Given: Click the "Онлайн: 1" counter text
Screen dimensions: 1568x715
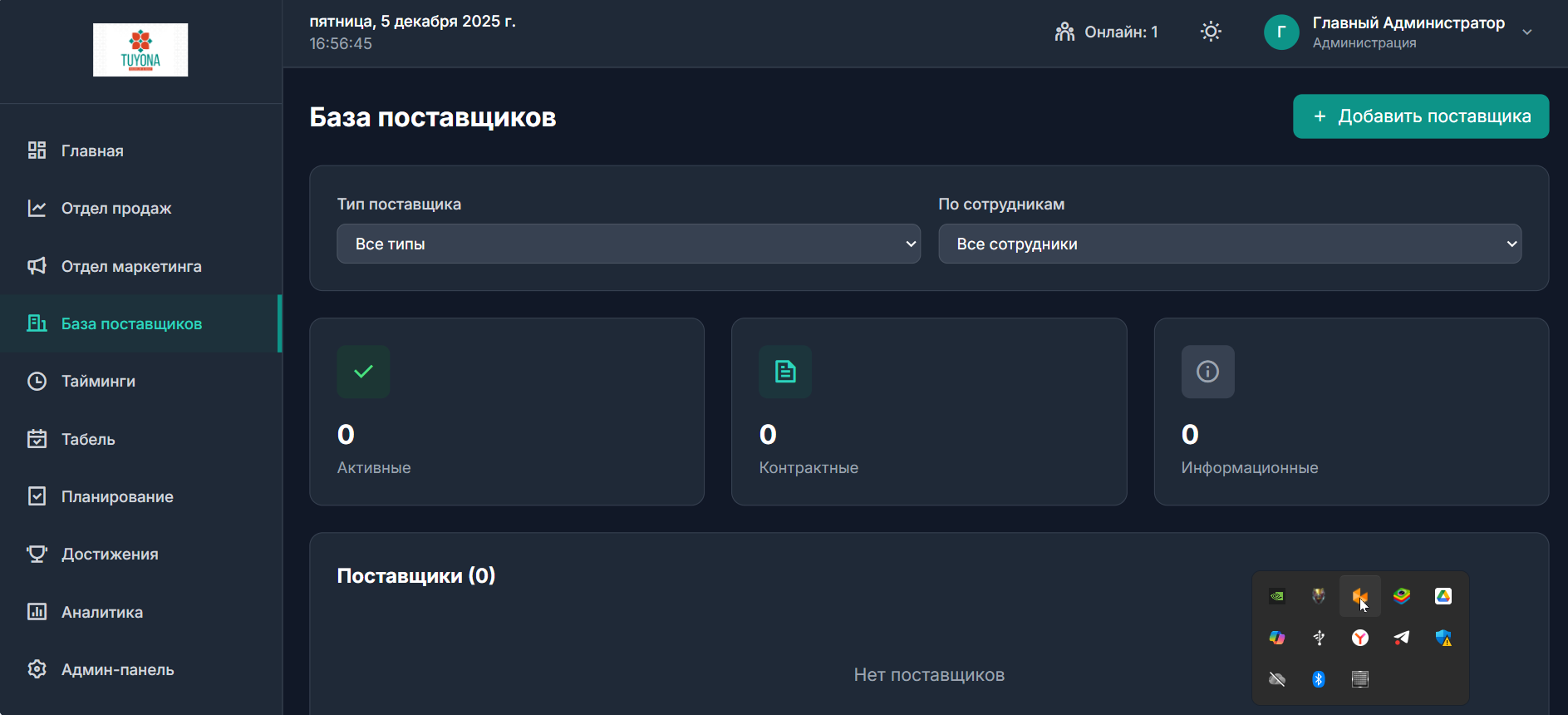Looking at the screenshot, I should [x=1121, y=32].
